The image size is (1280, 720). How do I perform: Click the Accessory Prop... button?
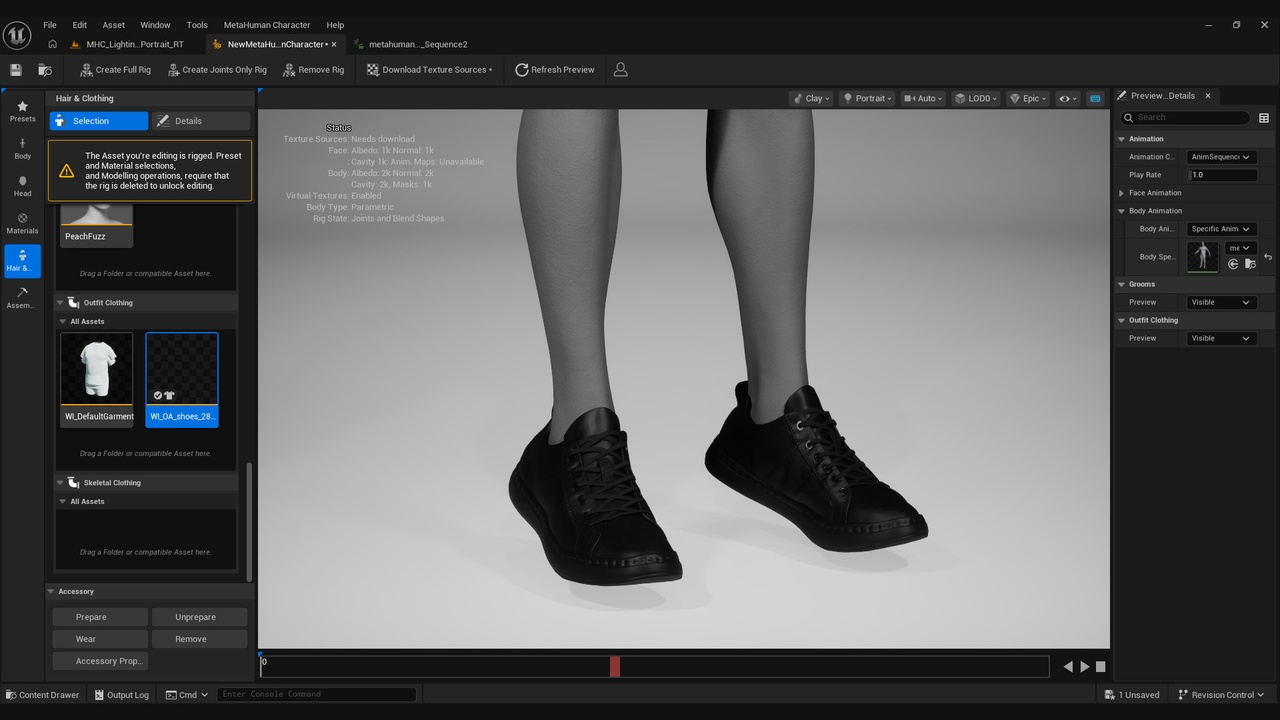click(x=100, y=661)
